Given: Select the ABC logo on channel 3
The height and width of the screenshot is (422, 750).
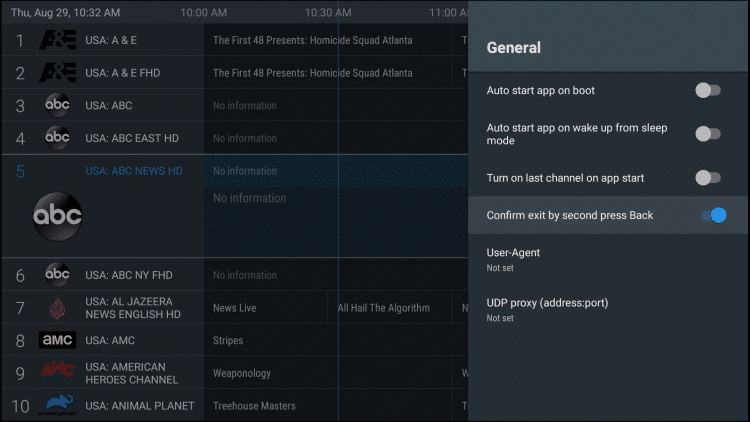Looking at the screenshot, I should [58, 105].
